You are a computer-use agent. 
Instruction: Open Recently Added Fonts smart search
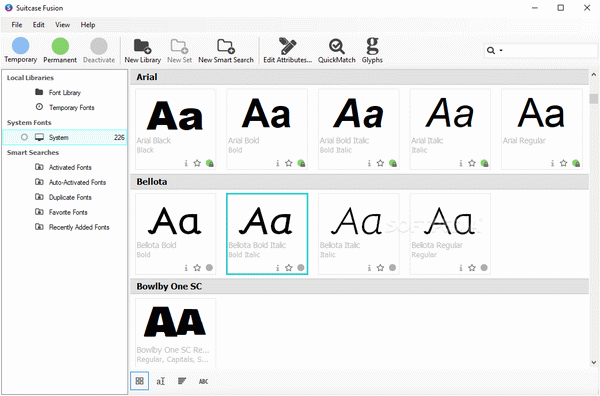click(79, 227)
